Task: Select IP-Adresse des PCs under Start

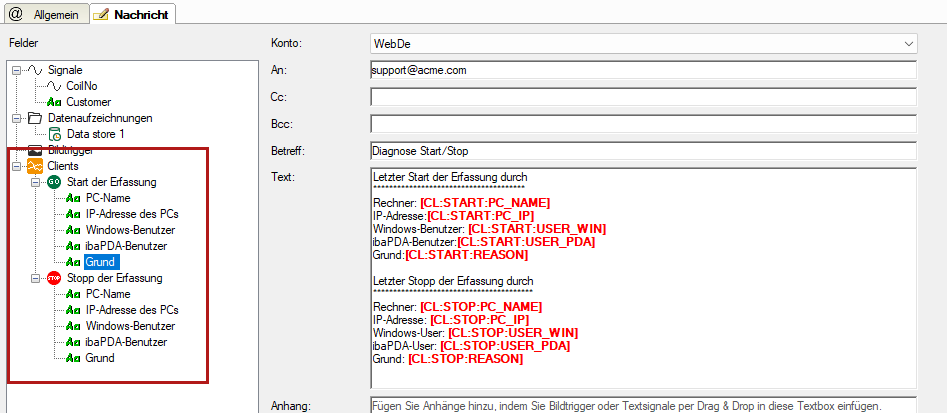Action: tap(132, 214)
